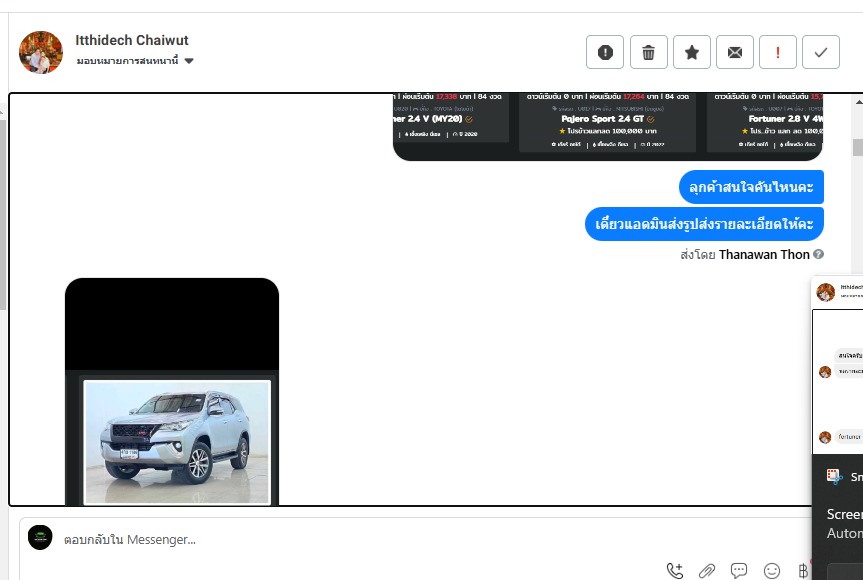Delete conversation using the trash icon
Screen dimensions: 863x580
click(x=648, y=52)
